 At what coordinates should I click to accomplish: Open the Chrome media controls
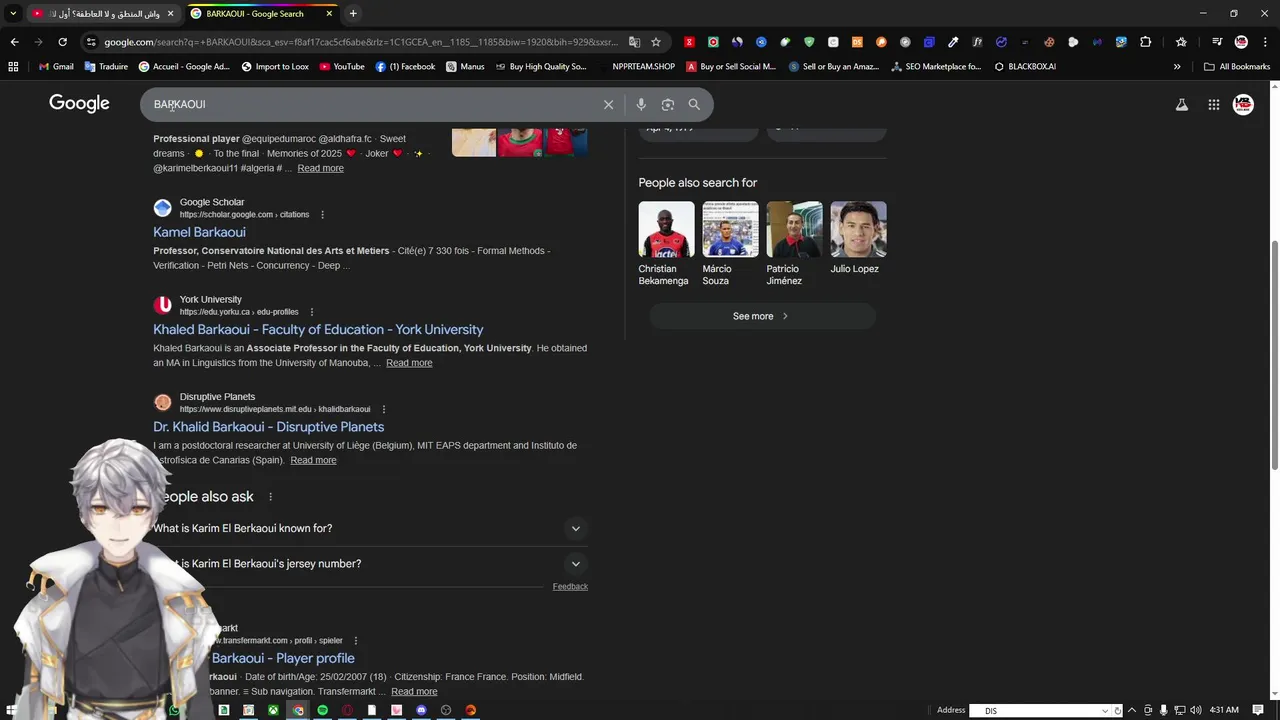1217,42
